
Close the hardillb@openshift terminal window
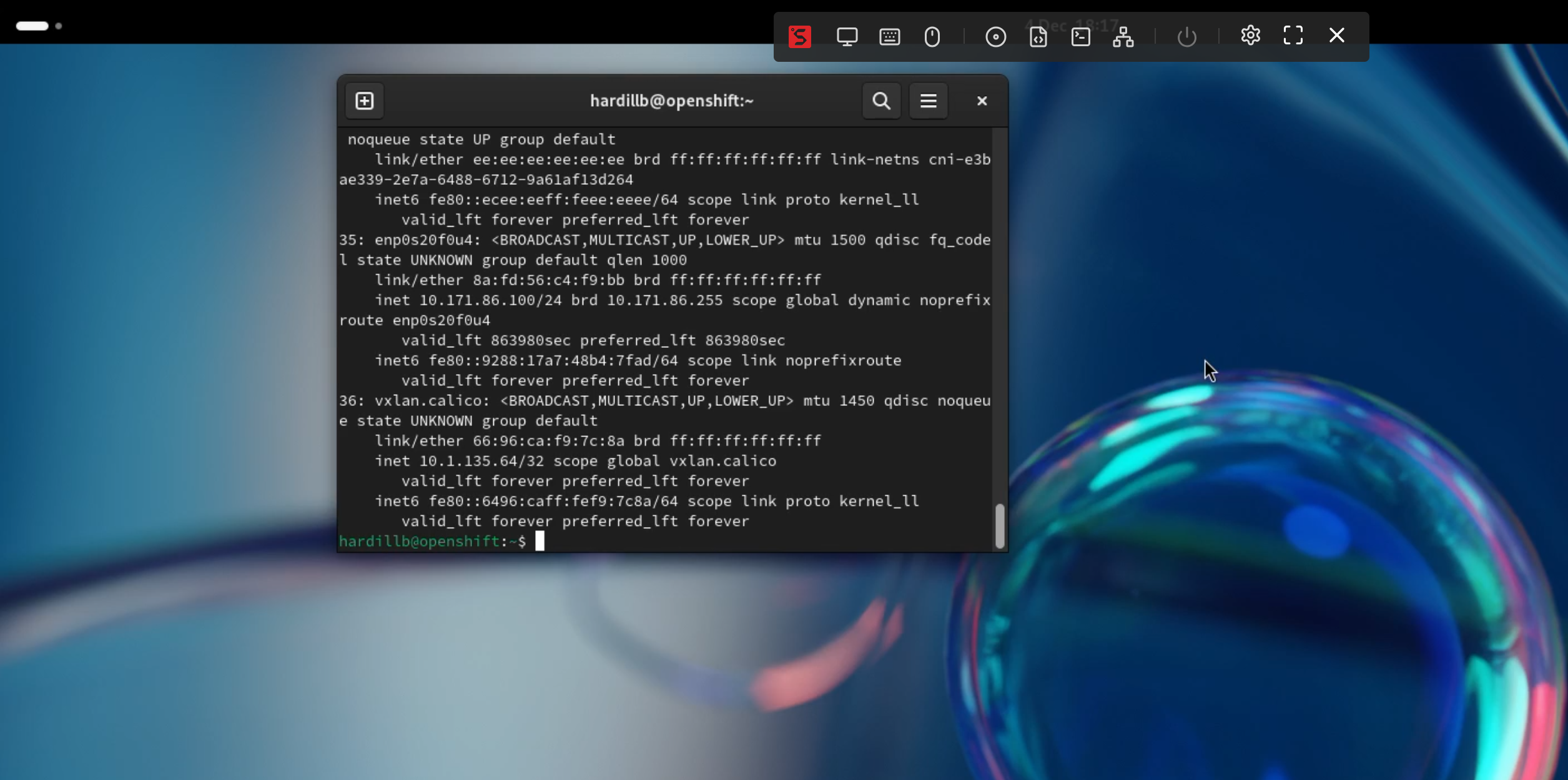point(982,101)
